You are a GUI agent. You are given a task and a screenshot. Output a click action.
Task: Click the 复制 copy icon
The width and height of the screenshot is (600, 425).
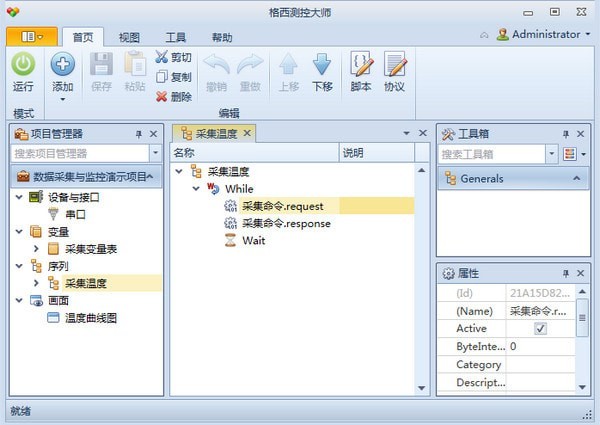(161, 77)
